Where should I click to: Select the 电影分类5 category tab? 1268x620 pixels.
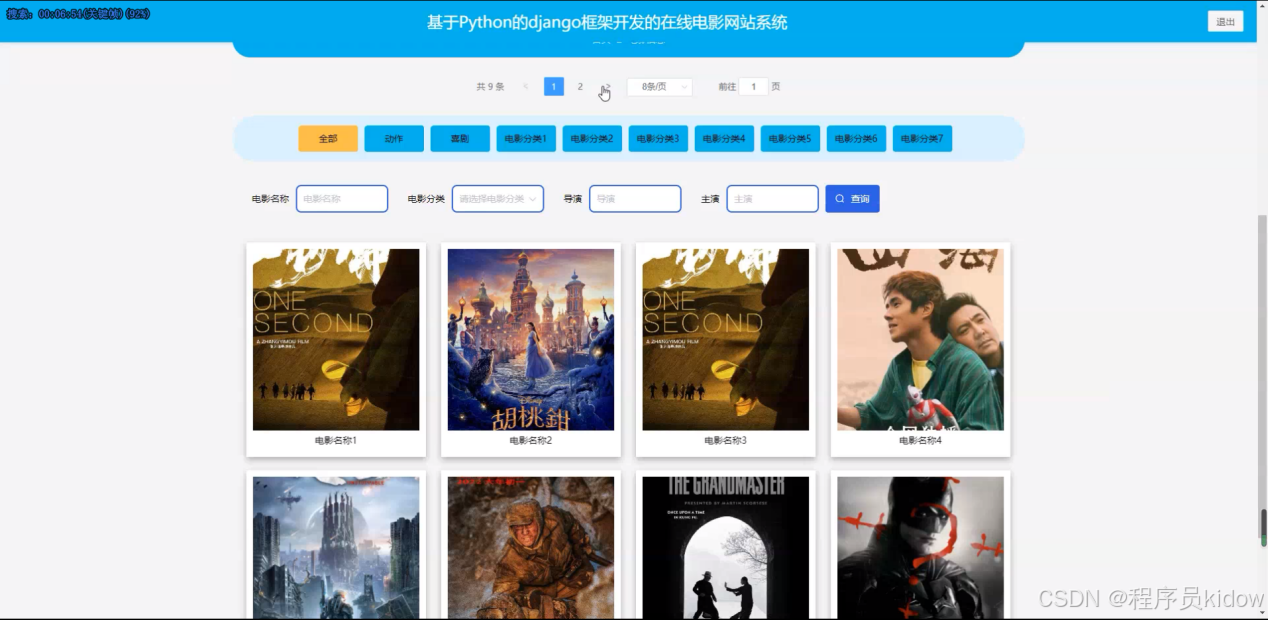click(x=790, y=139)
